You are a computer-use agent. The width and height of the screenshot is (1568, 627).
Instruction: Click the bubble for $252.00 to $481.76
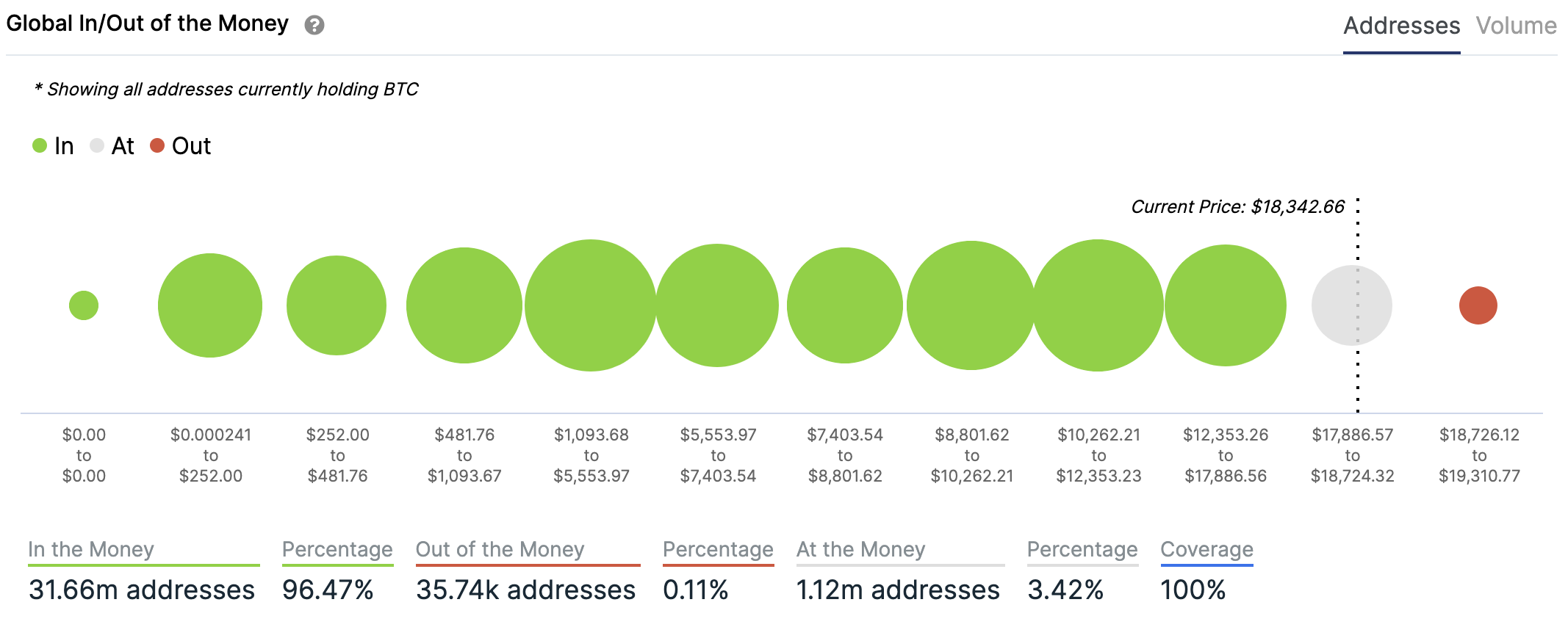point(337,305)
